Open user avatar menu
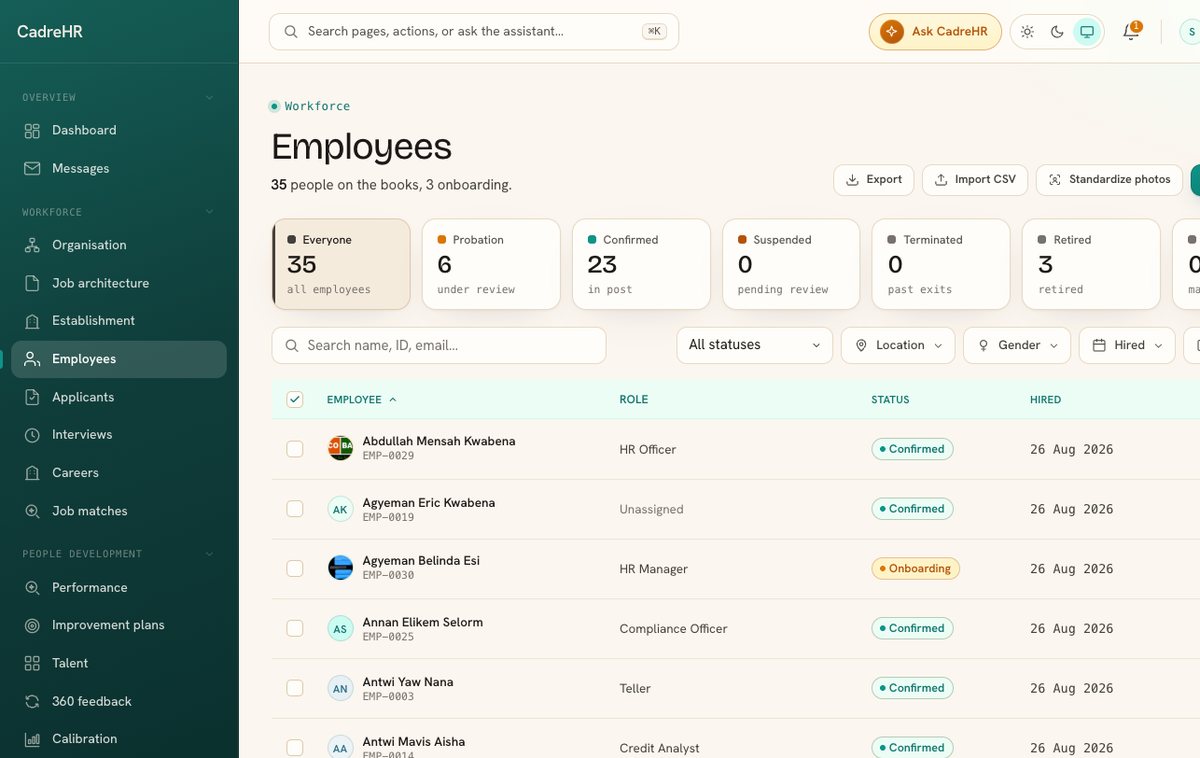 click(1190, 32)
